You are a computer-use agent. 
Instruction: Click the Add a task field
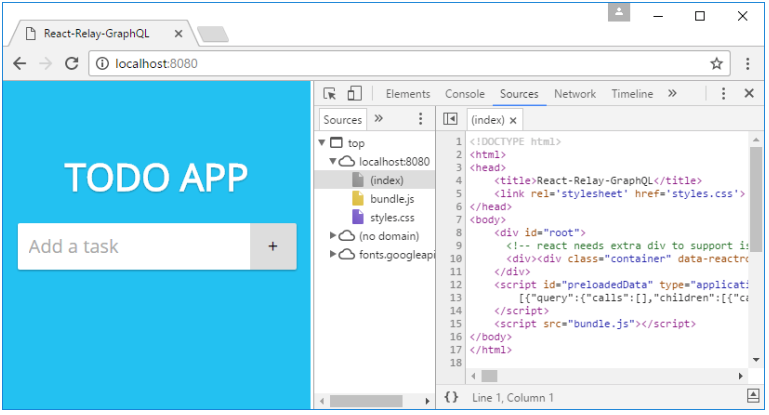point(134,246)
